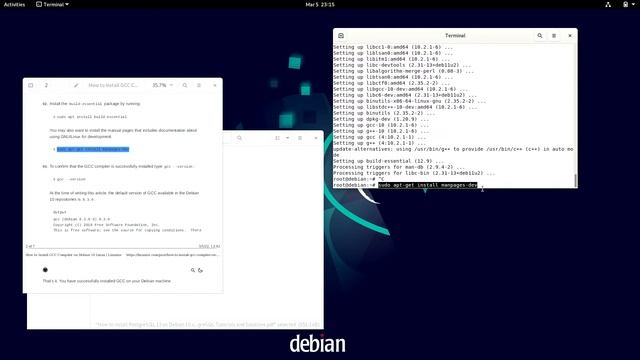Click the 'Setting up binutils (2.35.2-2)' line
The image size is (640, 360).
(384, 113)
